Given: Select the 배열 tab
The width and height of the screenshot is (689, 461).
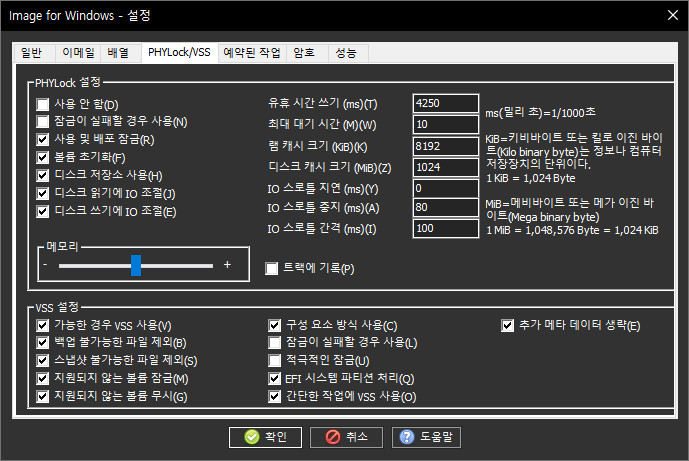Looking at the screenshot, I should tap(121, 53).
